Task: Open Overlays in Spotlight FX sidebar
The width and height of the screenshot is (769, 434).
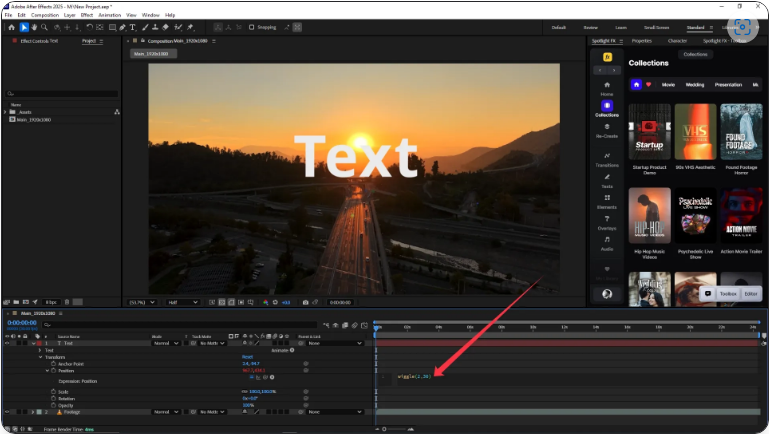Action: [x=607, y=223]
